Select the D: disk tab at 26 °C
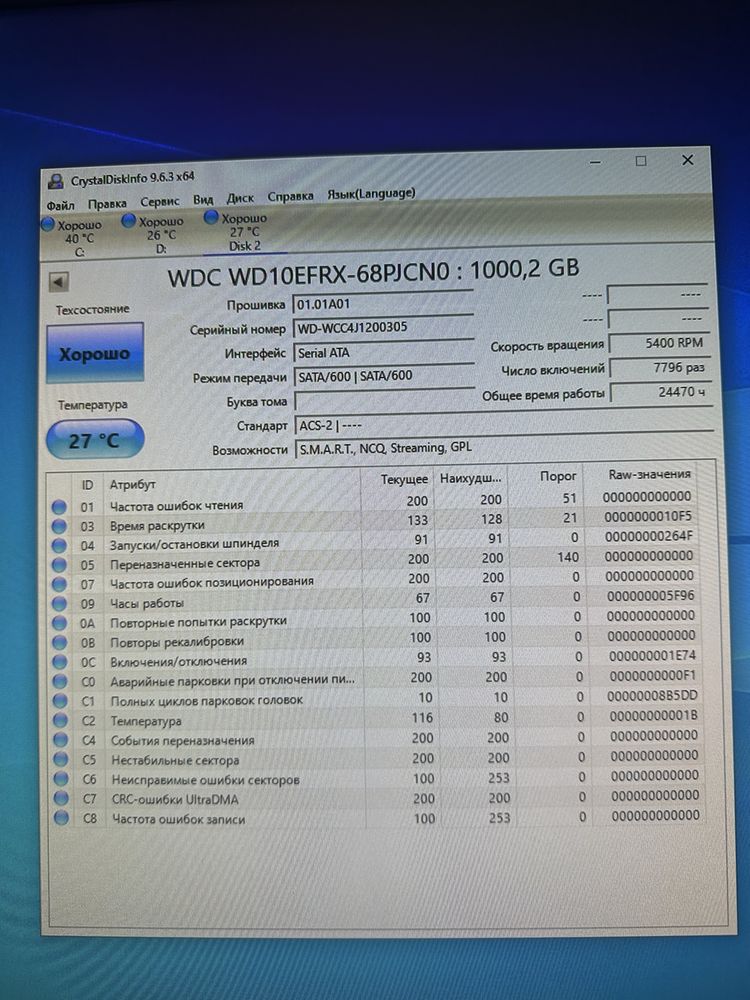 pos(154,235)
